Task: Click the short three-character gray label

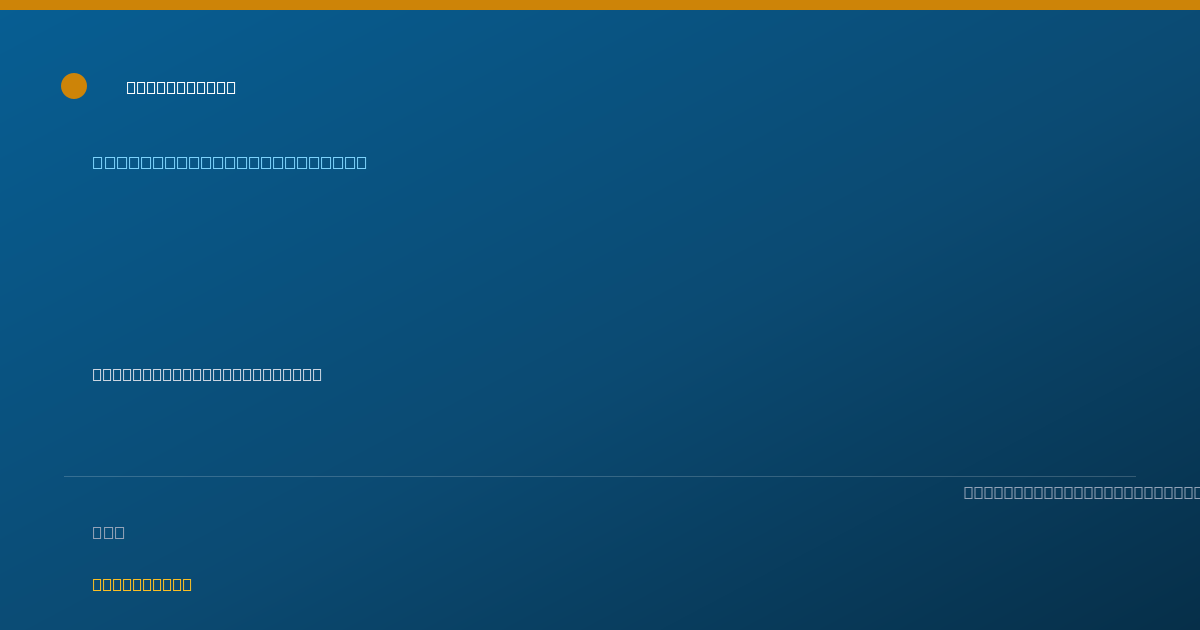Action: [x=109, y=532]
